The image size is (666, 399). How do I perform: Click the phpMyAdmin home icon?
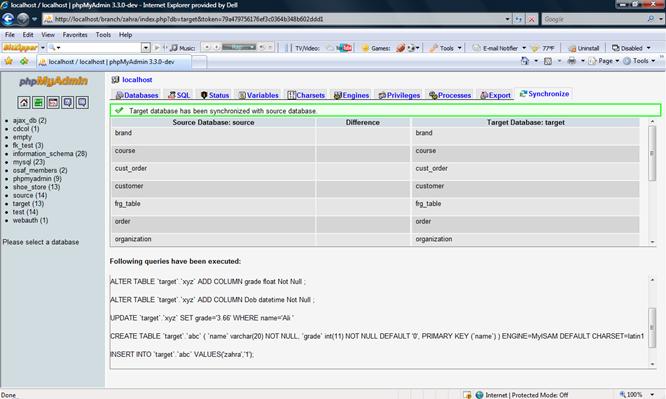pos(24,102)
